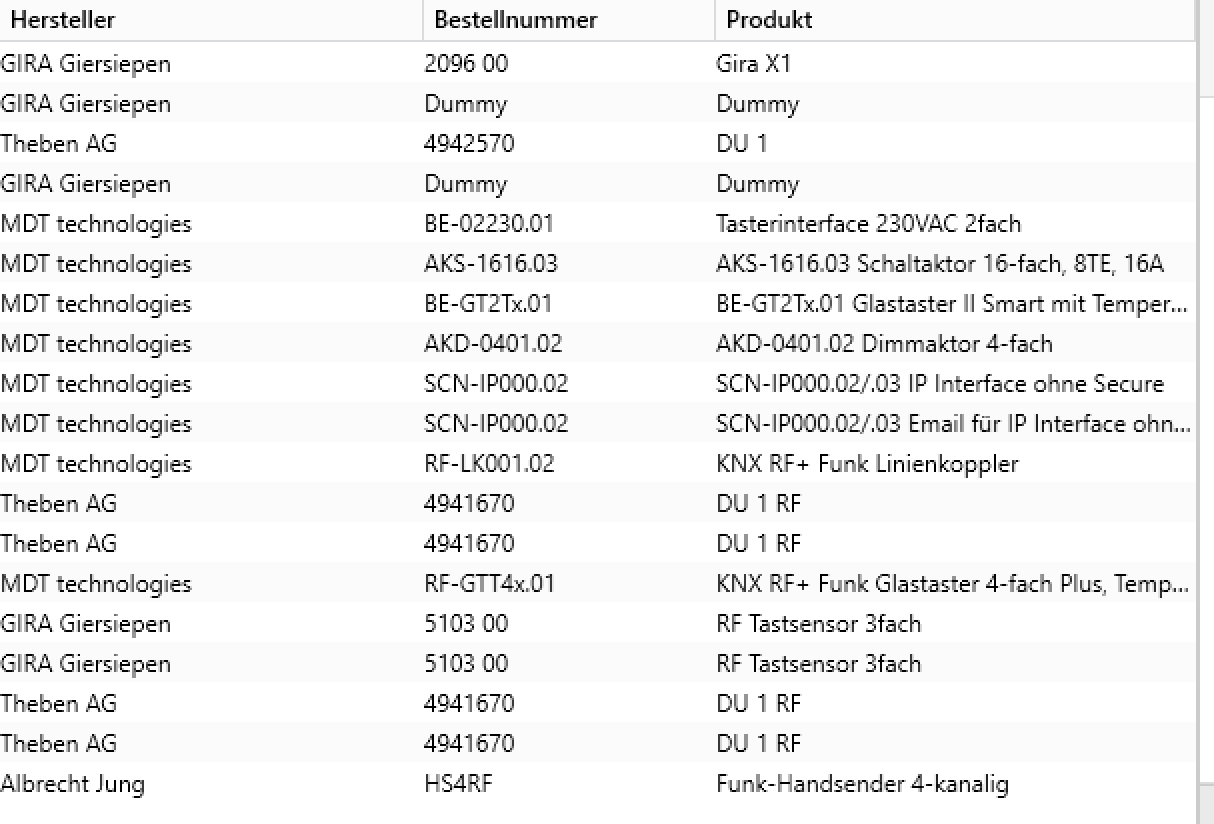Viewport: 1214px width, 824px height.
Task: Select the BE-GT2Tx.01 Glastaster II Smart product
Action: tap(952, 304)
